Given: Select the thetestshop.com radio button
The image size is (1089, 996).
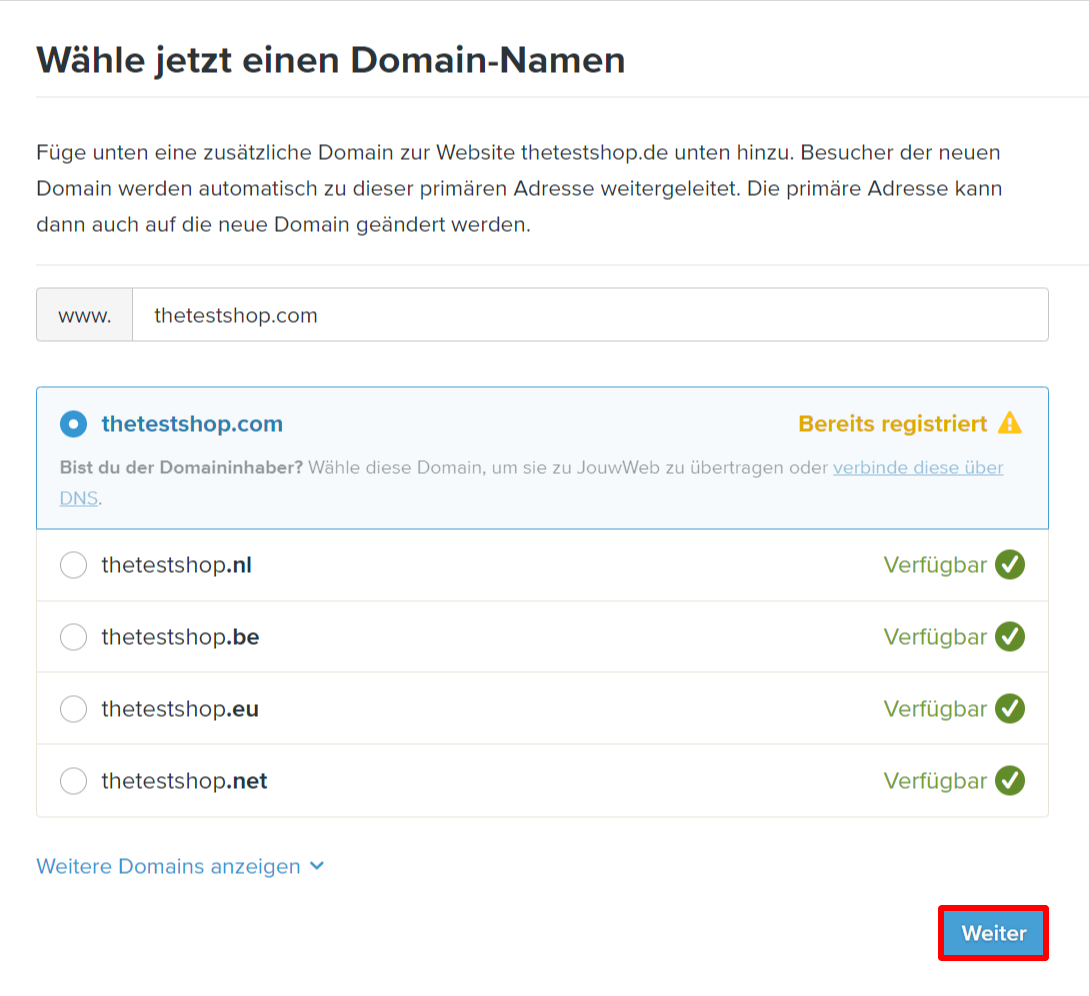Looking at the screenshot, I should point(73,424).
